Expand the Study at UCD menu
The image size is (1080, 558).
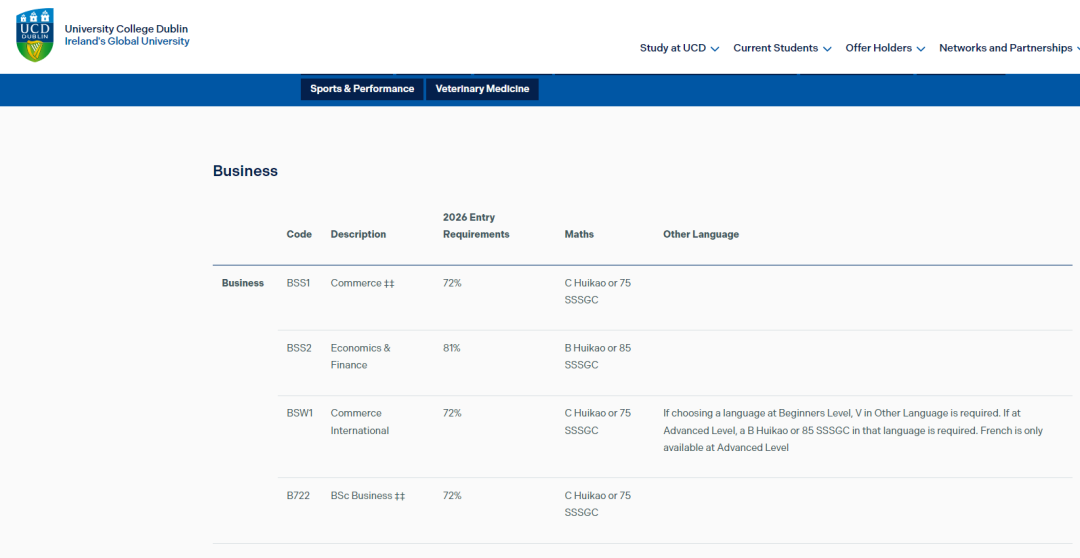[679, 48]
